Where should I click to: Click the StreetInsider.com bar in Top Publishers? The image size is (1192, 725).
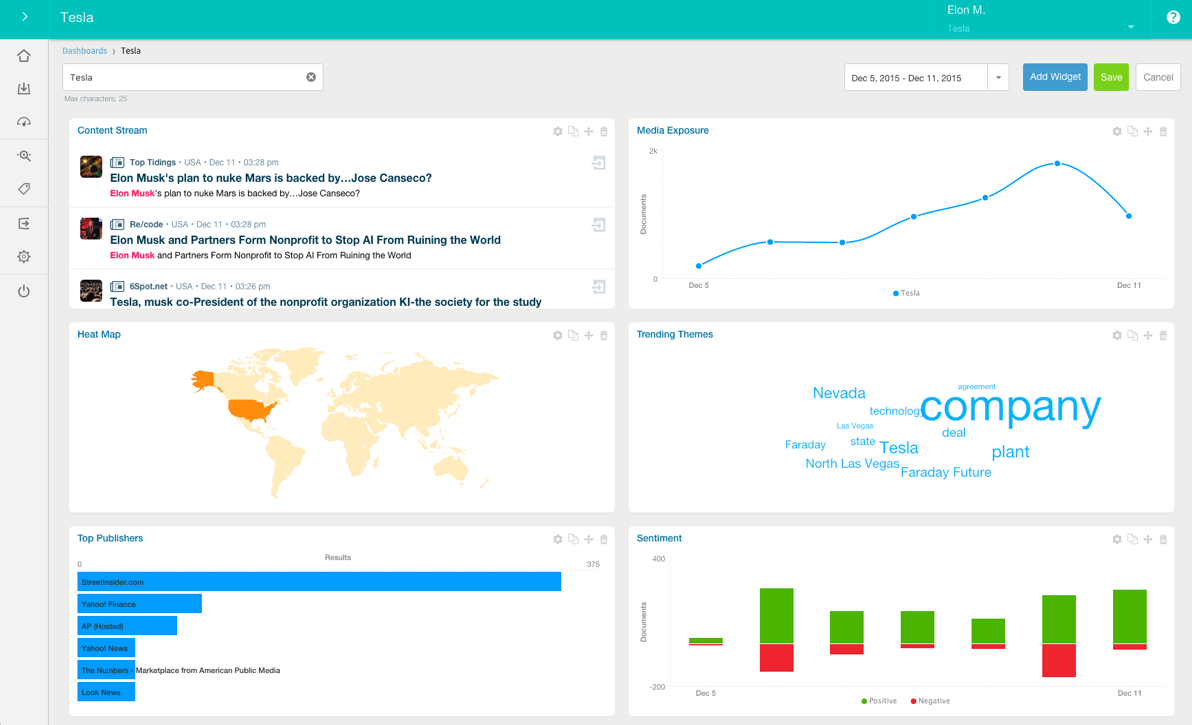(319, 582)
